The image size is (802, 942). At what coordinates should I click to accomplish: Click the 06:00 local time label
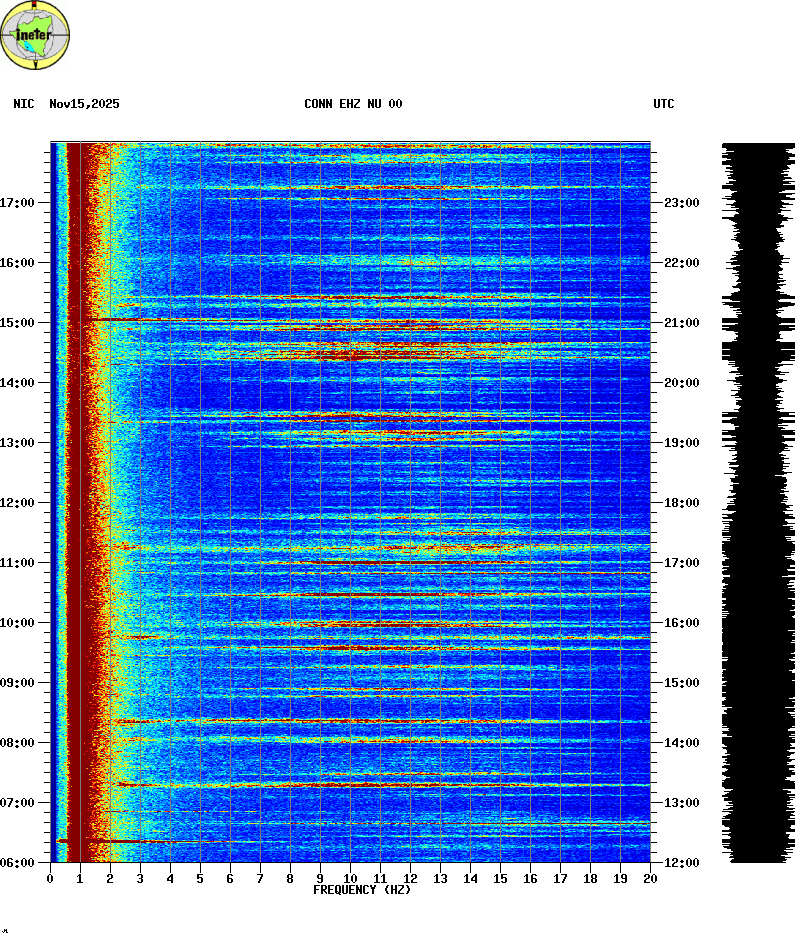click(18, 863)
